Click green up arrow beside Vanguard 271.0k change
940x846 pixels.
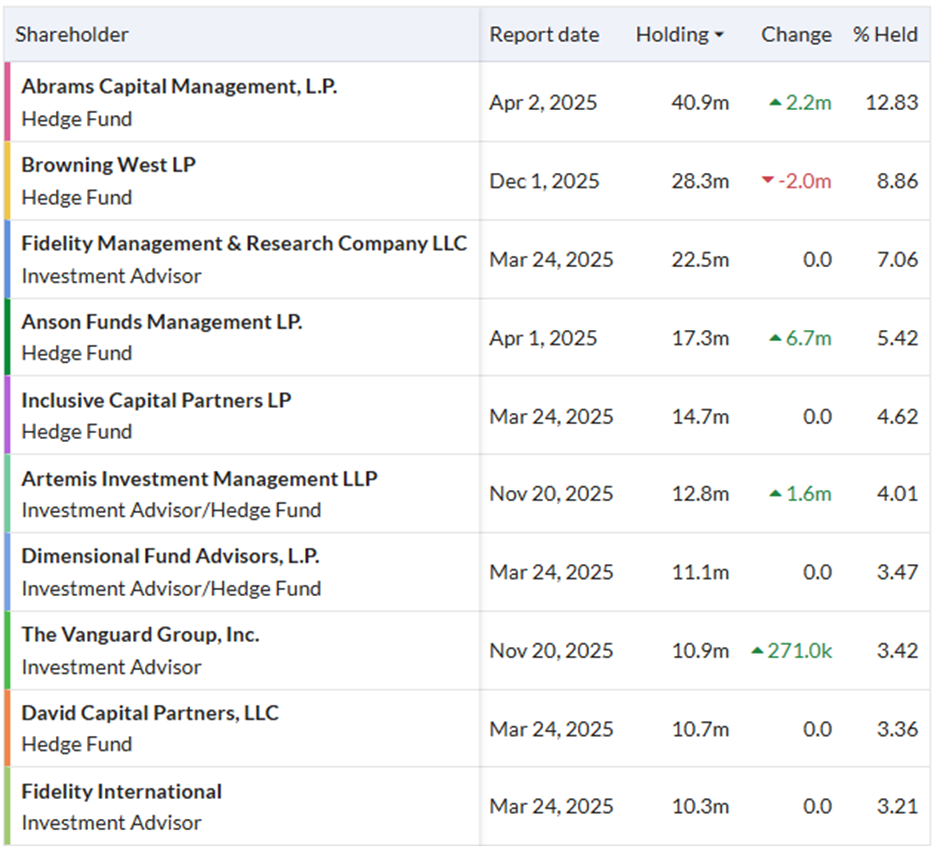757,651
